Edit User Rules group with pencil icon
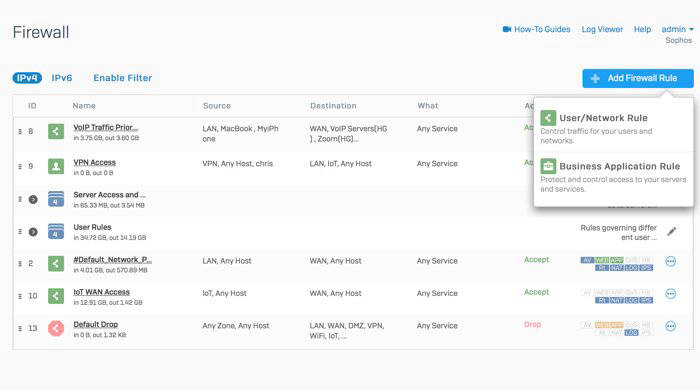The width and height of the screenshot is (700, 390). tap(671, 232)
